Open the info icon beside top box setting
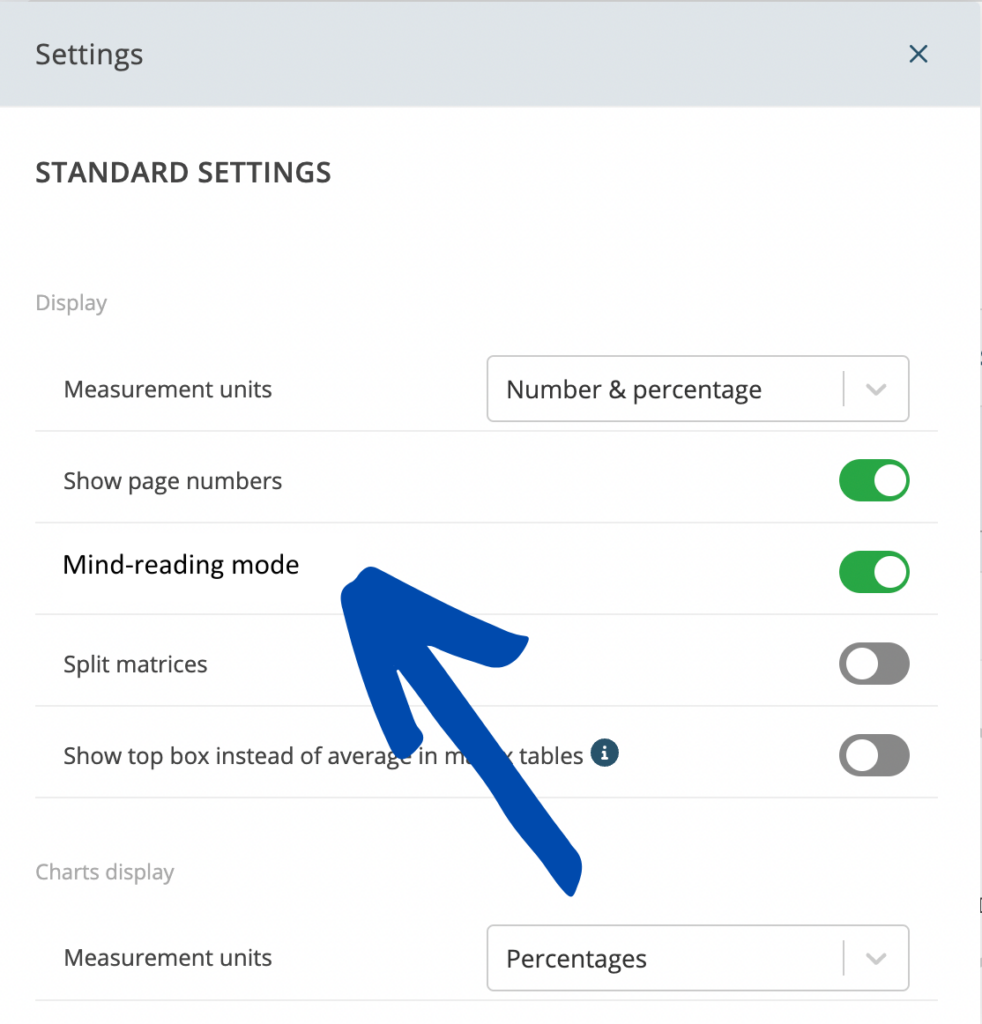Image resolution: width=982 pixels, height=1024 pixels. coord(605,753)
